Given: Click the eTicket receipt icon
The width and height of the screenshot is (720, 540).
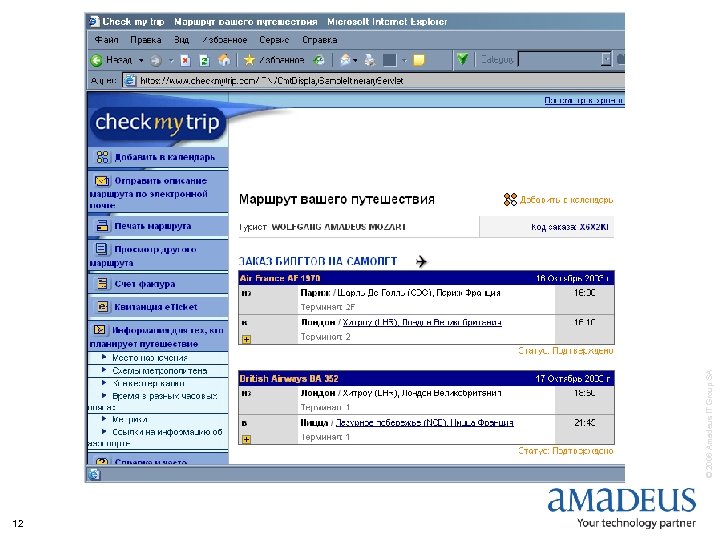Looking at the screenshot, I should tap(102, 306).
